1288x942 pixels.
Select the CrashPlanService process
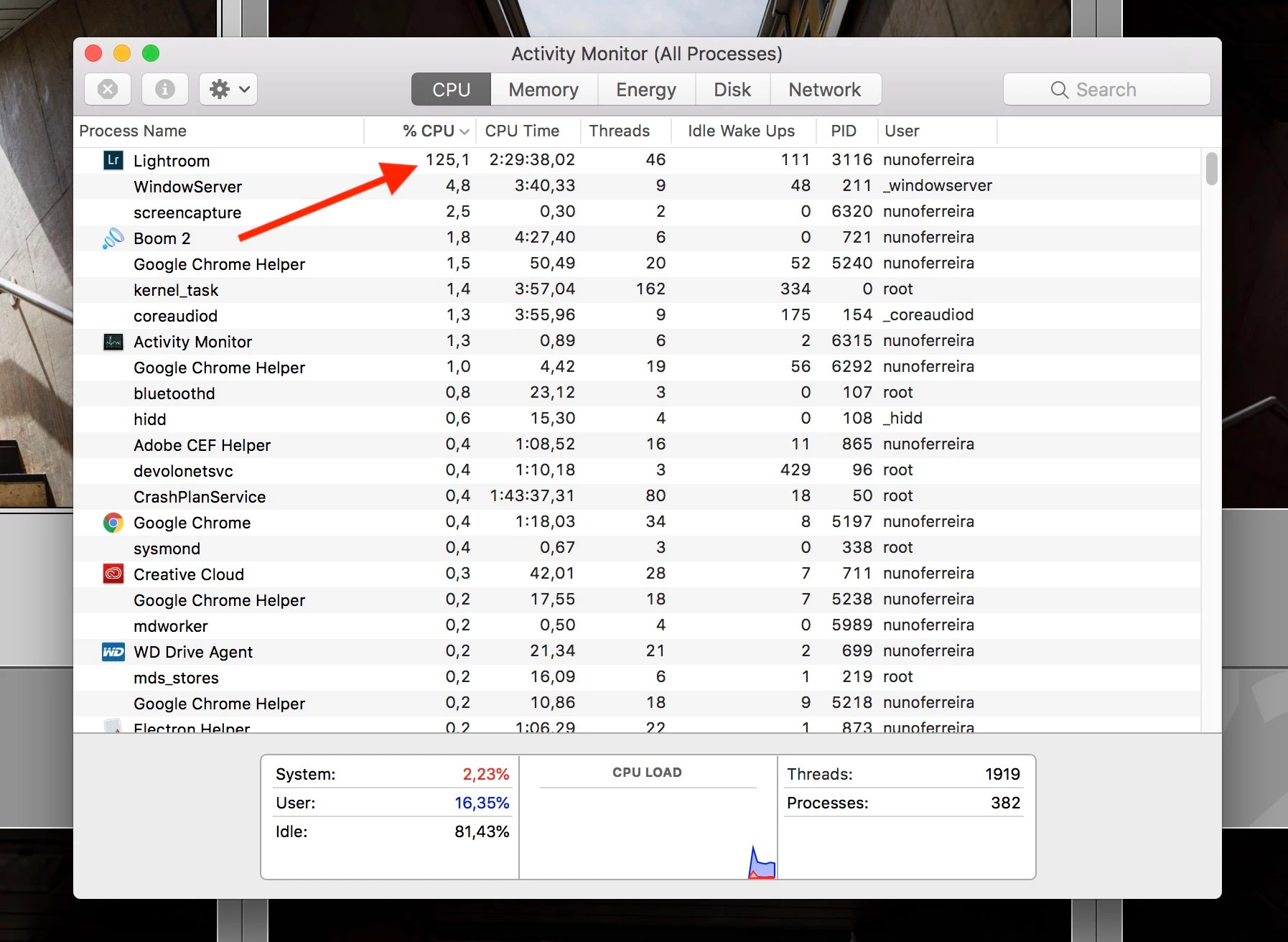click(x=637, y=496)
